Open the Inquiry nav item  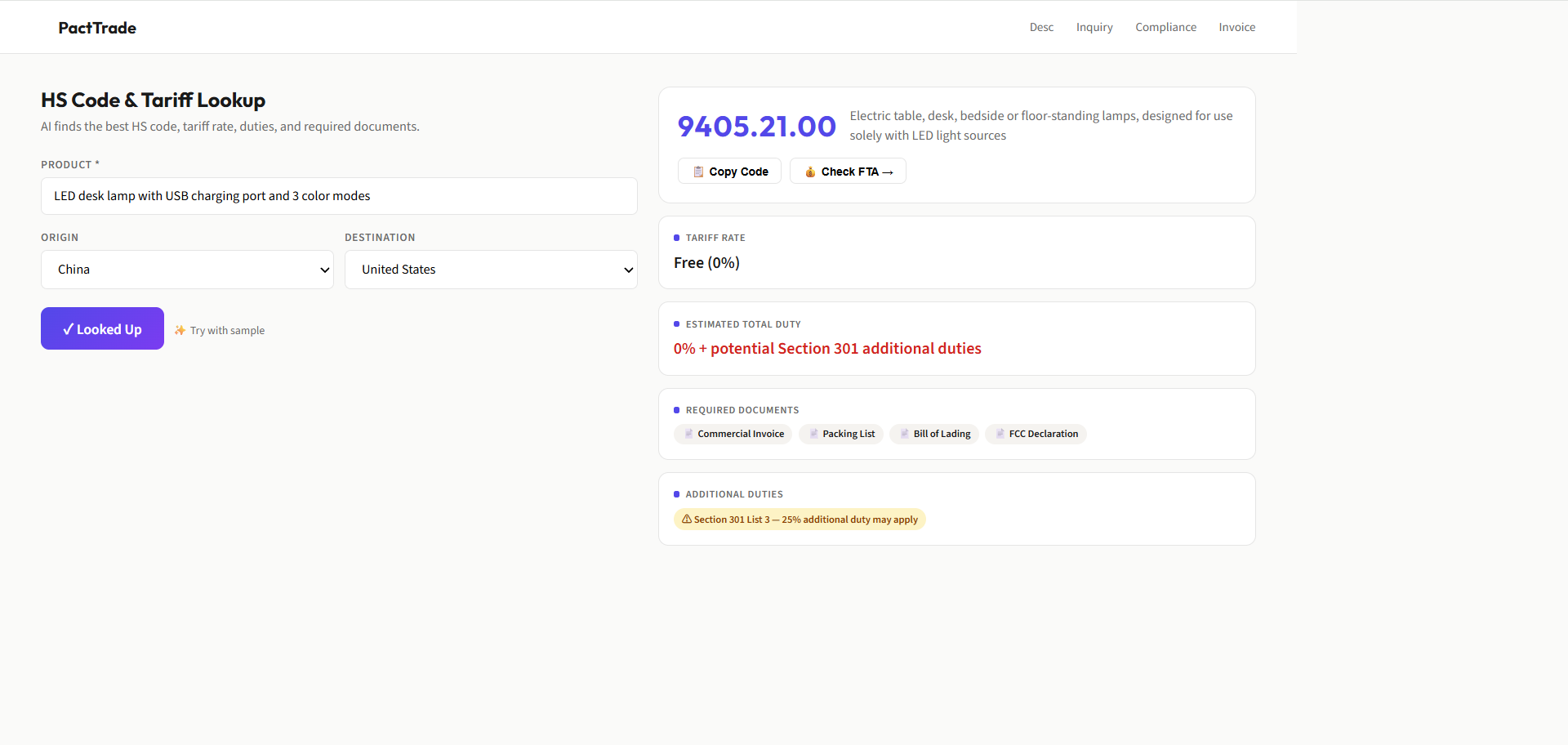pos(1094,27)
